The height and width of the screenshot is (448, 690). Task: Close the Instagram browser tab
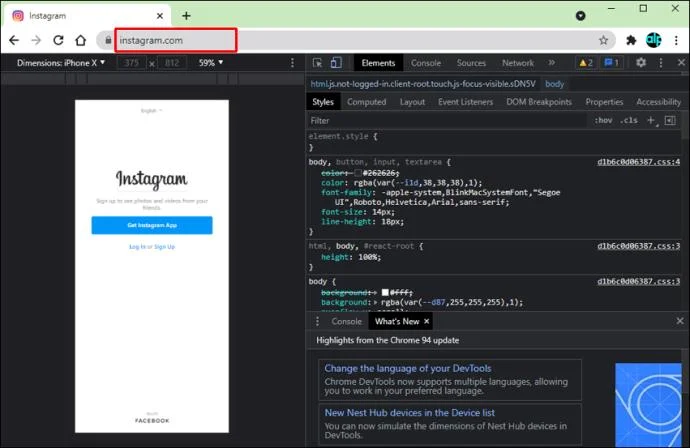tap(160, 16)
